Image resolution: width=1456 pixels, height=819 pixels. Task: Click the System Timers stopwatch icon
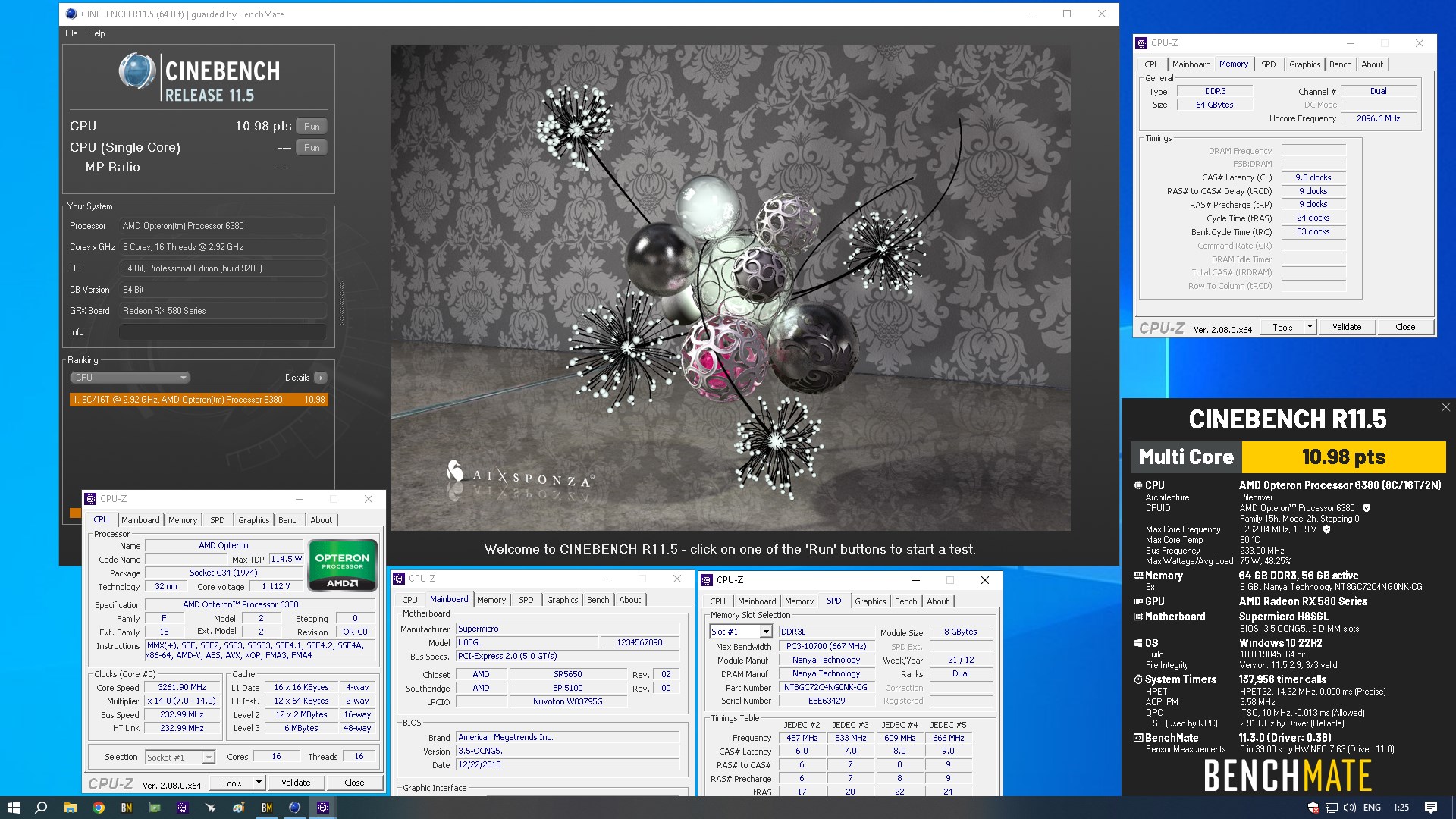(x=1138, y=679)
